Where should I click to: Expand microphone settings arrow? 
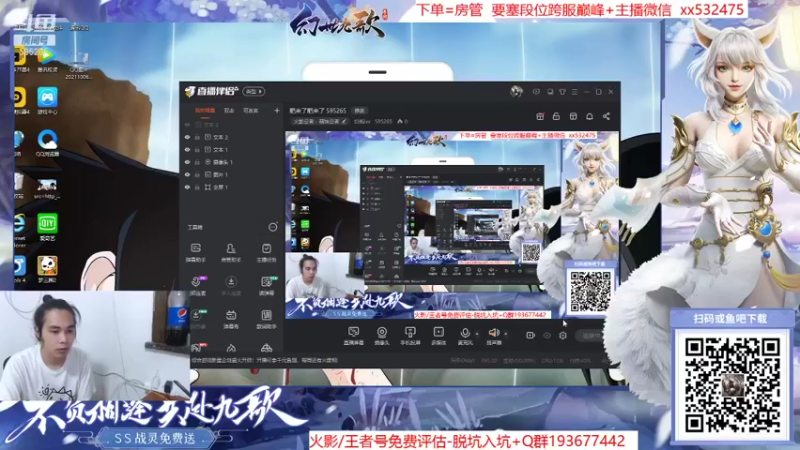pyautogui.click(x=477, y=334)
